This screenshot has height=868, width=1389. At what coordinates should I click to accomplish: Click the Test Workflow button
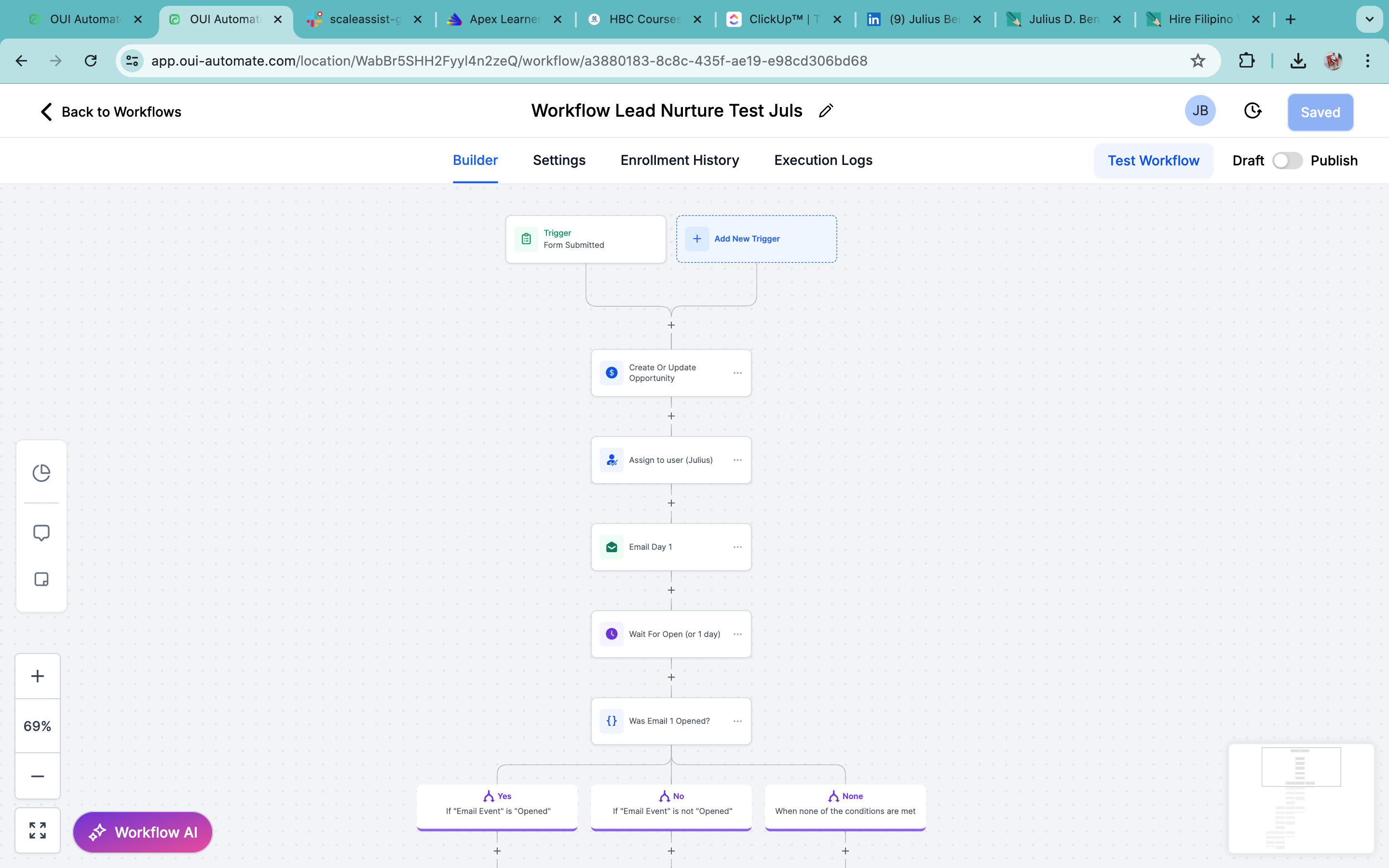(1153, 161)
